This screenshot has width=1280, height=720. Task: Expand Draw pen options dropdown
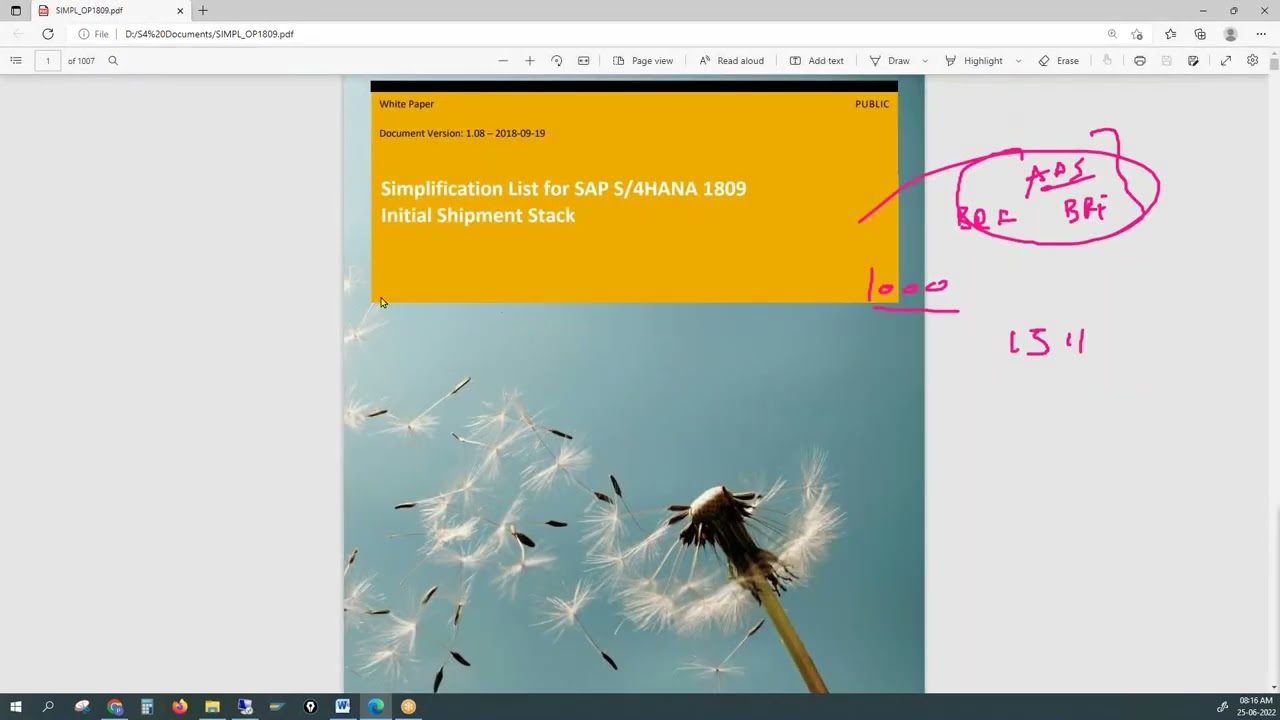coord(925,61)
